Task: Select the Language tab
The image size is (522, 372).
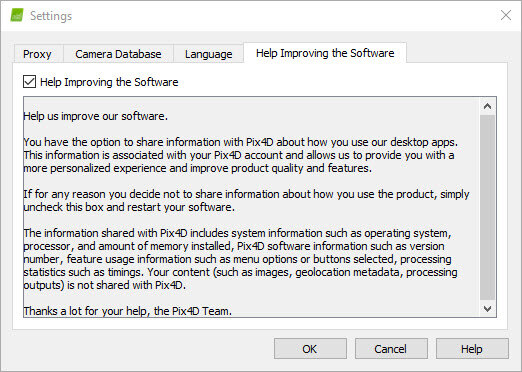Action: [208, 54]
